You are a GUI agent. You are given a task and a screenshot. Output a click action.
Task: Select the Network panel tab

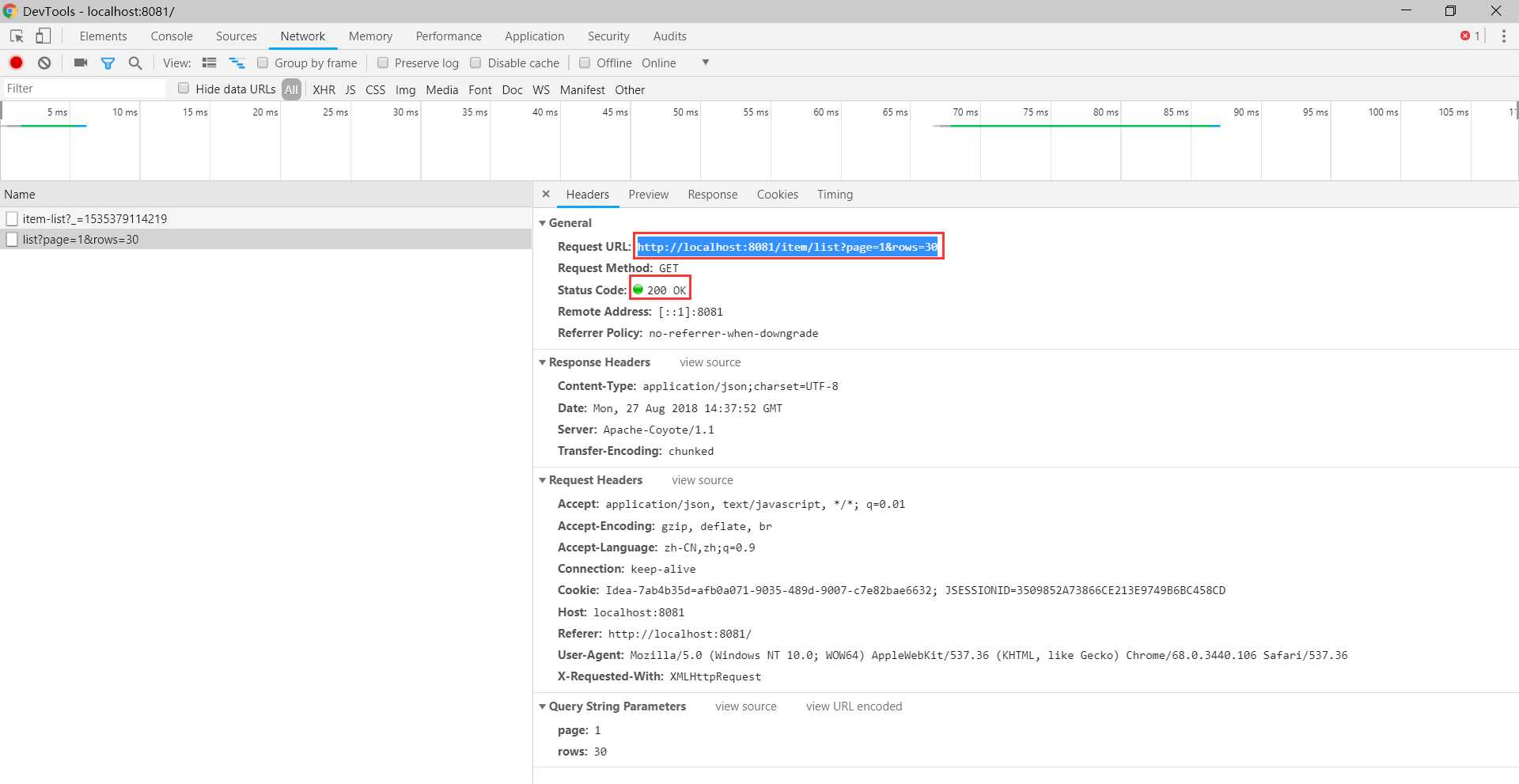pyautogui.click(x=303, y=36)
